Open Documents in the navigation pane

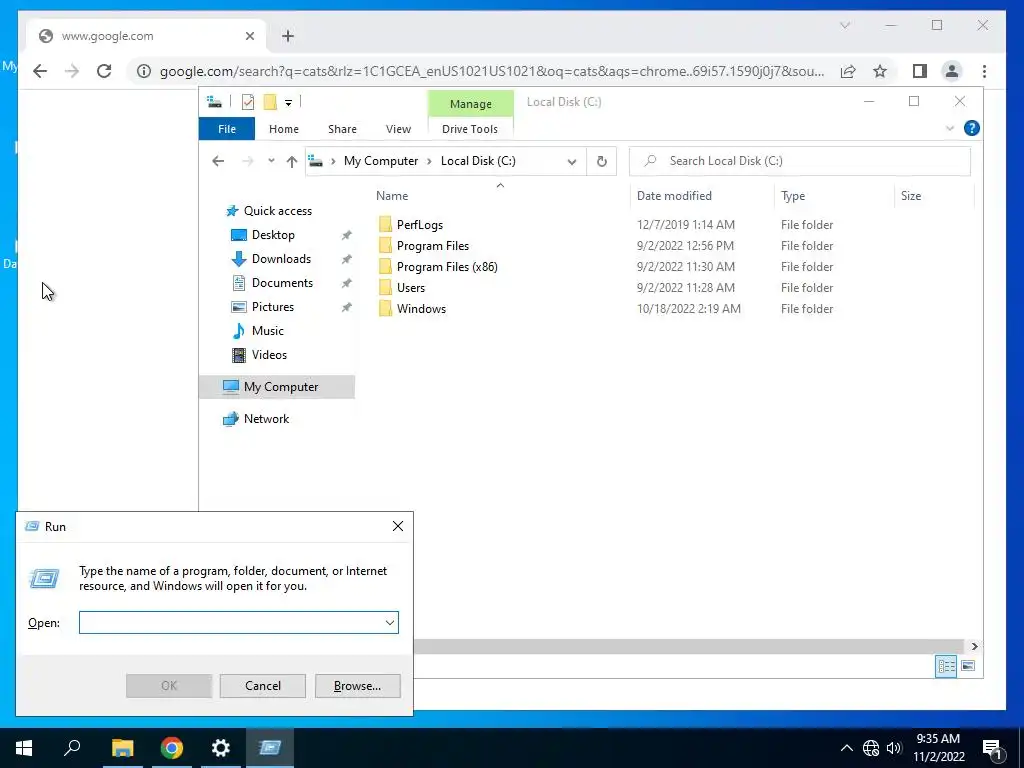tap(282, 283)
